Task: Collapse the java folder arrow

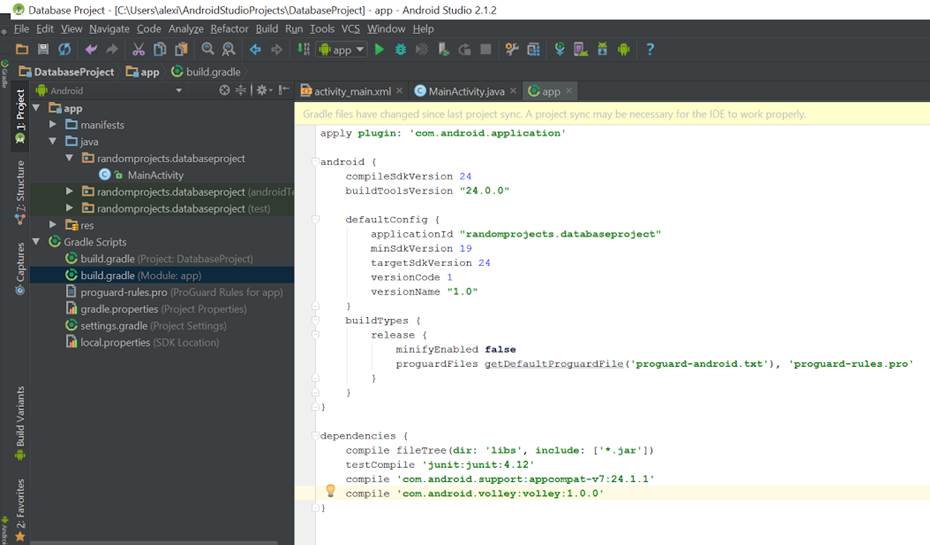Action: pos(53,141)
